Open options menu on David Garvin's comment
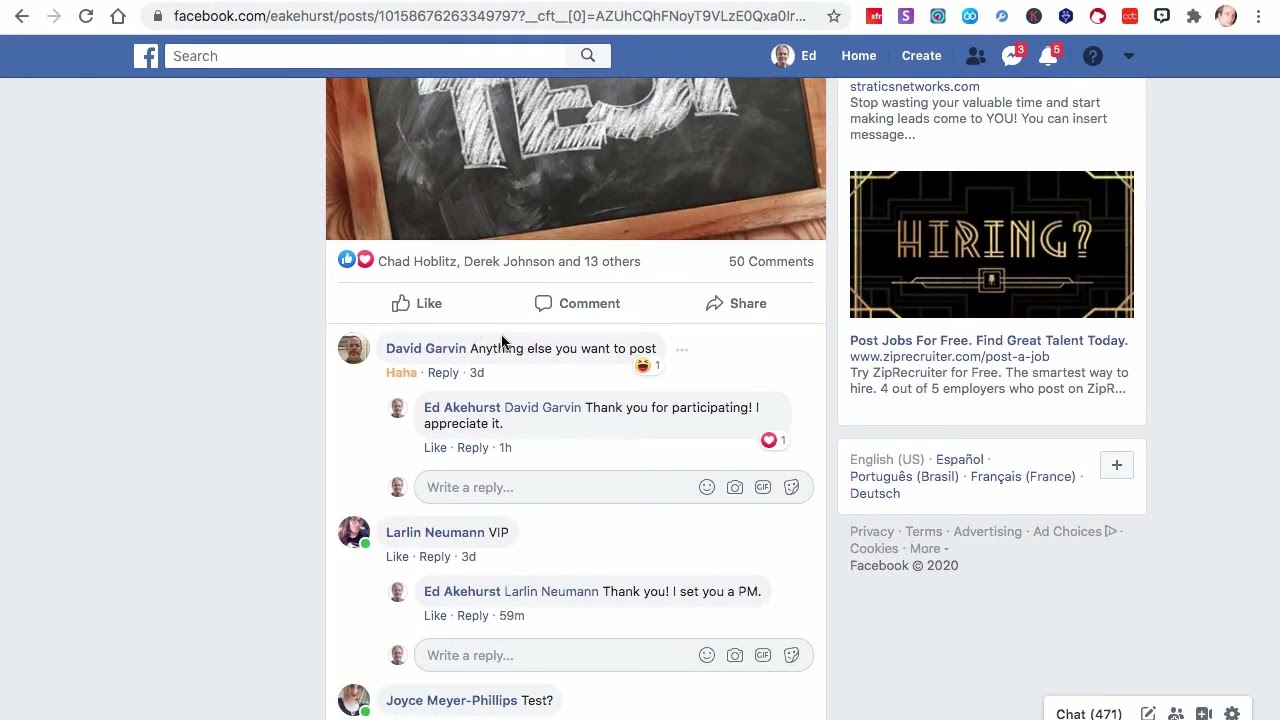Screen dimensions: 1280x720 click(x=681, y=349)
